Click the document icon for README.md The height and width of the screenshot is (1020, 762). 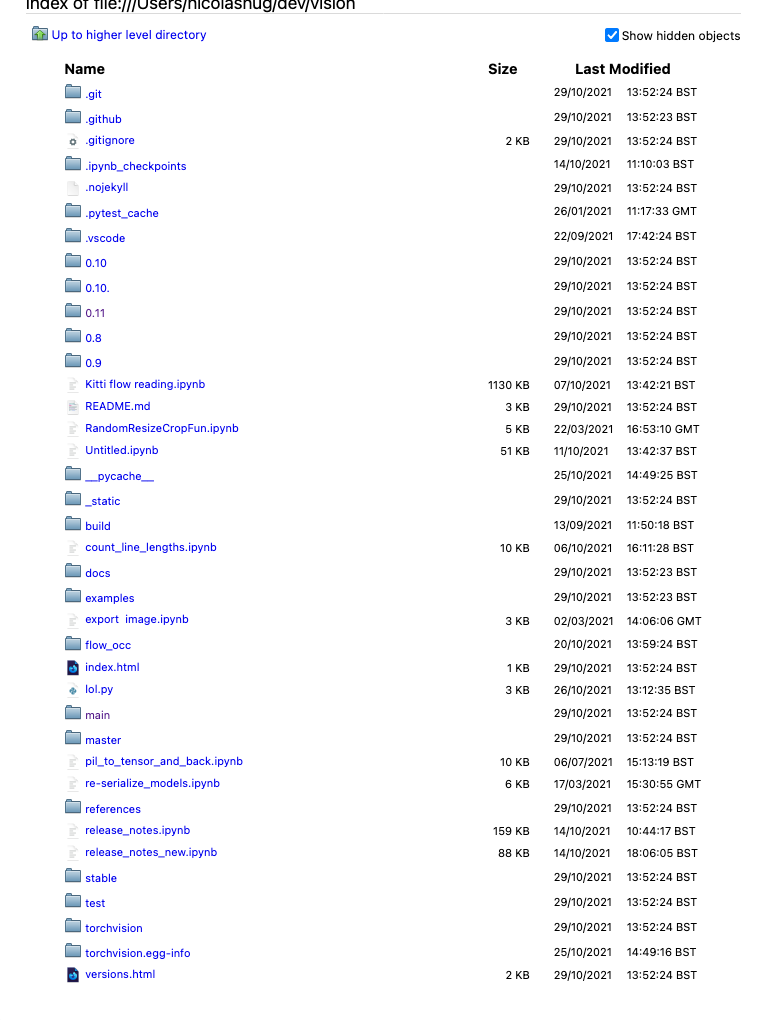point(73,407)
